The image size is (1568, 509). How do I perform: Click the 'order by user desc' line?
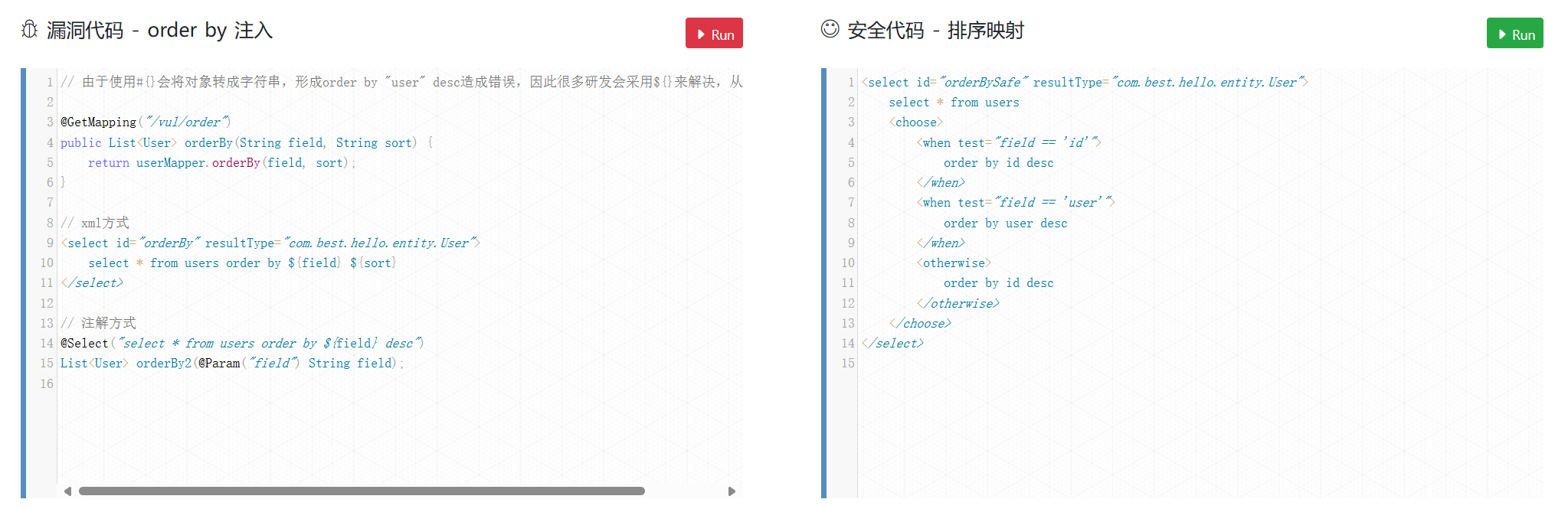(1005, 224)
